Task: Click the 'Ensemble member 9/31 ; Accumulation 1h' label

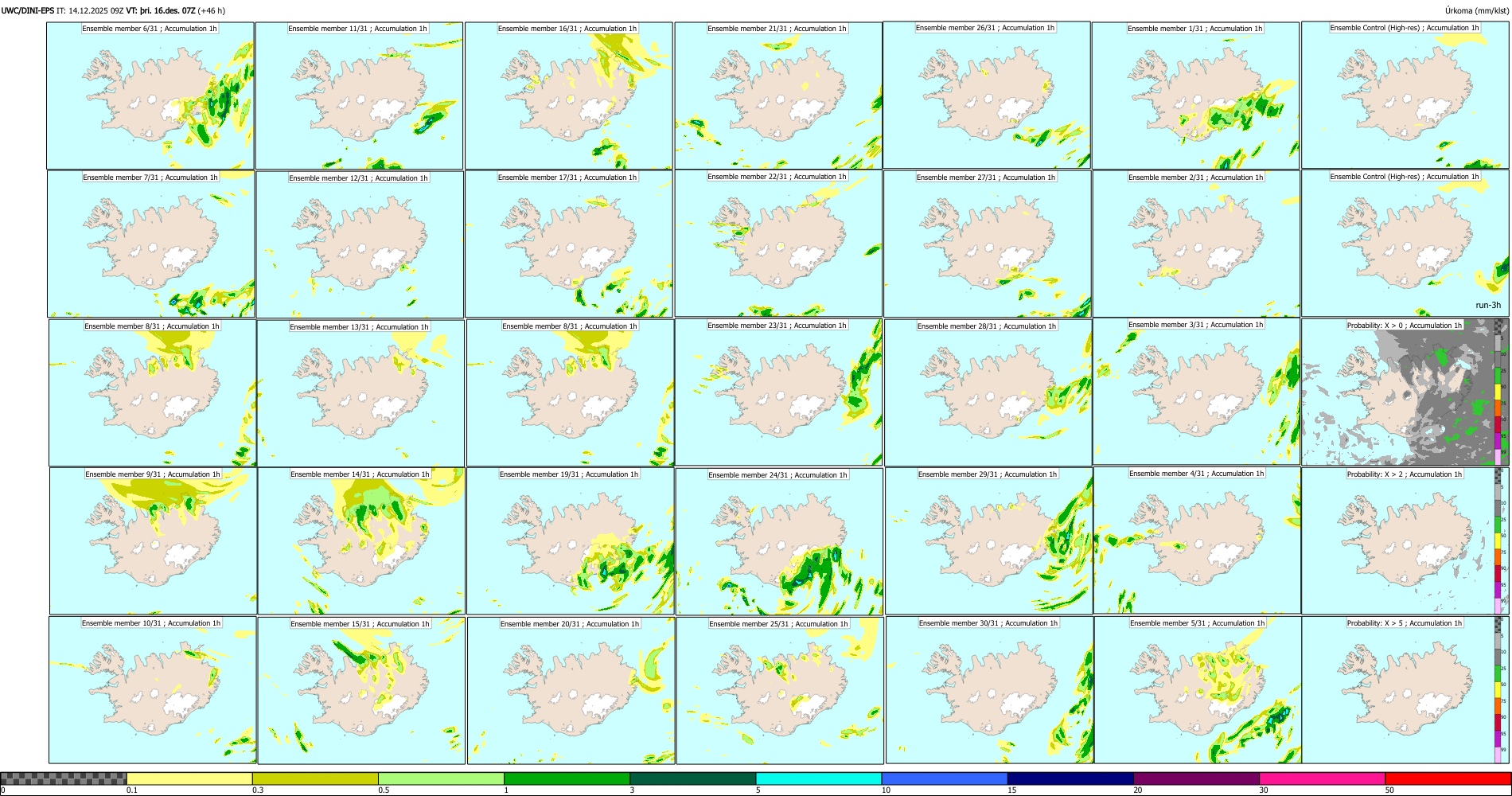Action: pos(153,474)
